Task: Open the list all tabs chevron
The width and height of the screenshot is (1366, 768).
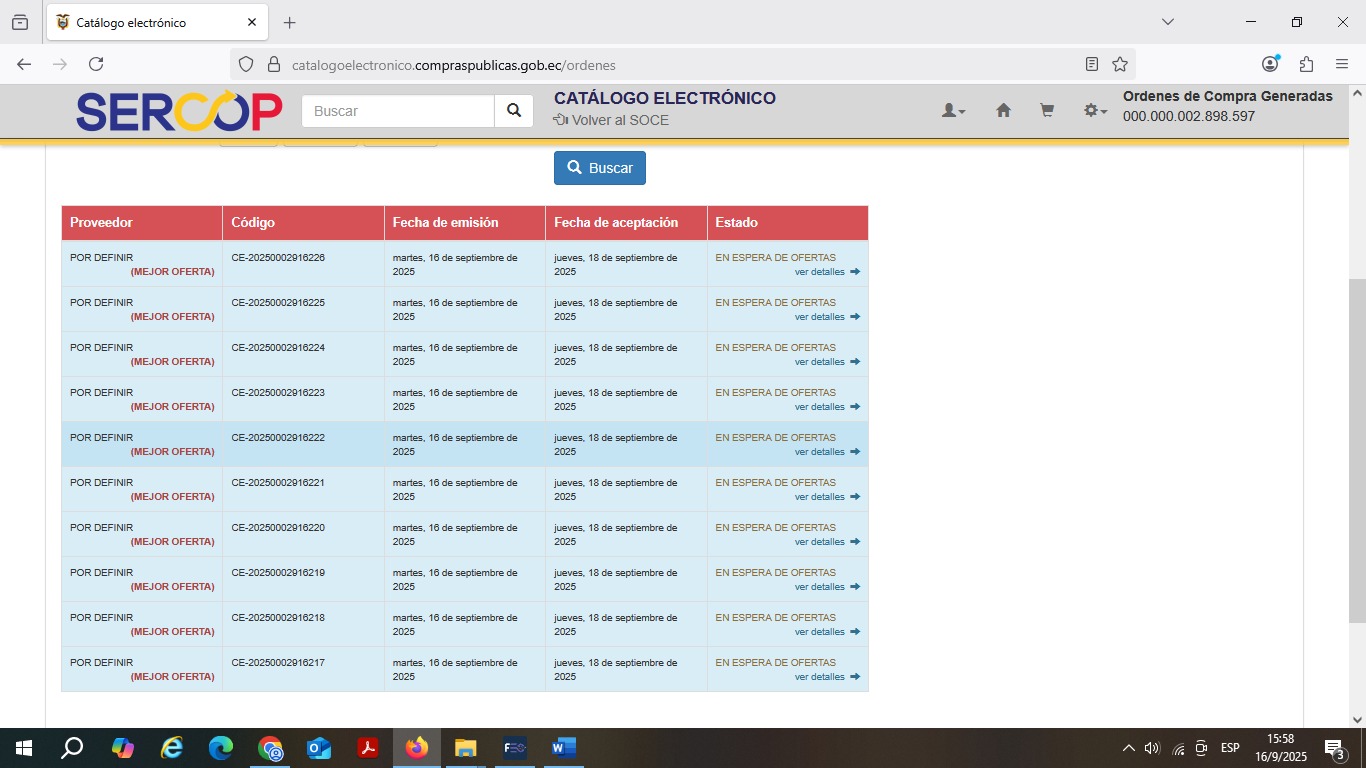Action: (1167, 22)
